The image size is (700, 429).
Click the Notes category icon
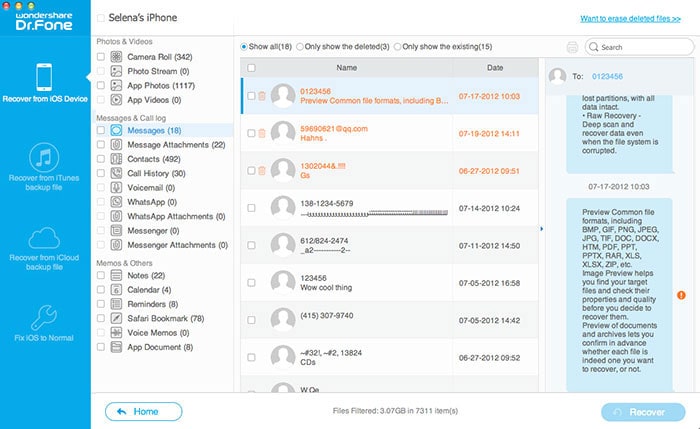click(x=116, y=275)
